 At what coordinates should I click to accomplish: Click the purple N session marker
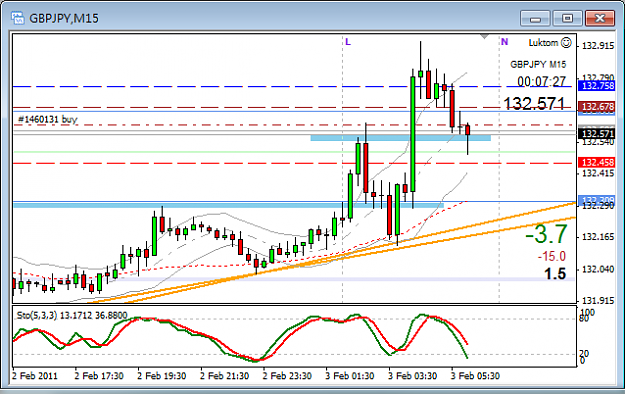point(505,42)
